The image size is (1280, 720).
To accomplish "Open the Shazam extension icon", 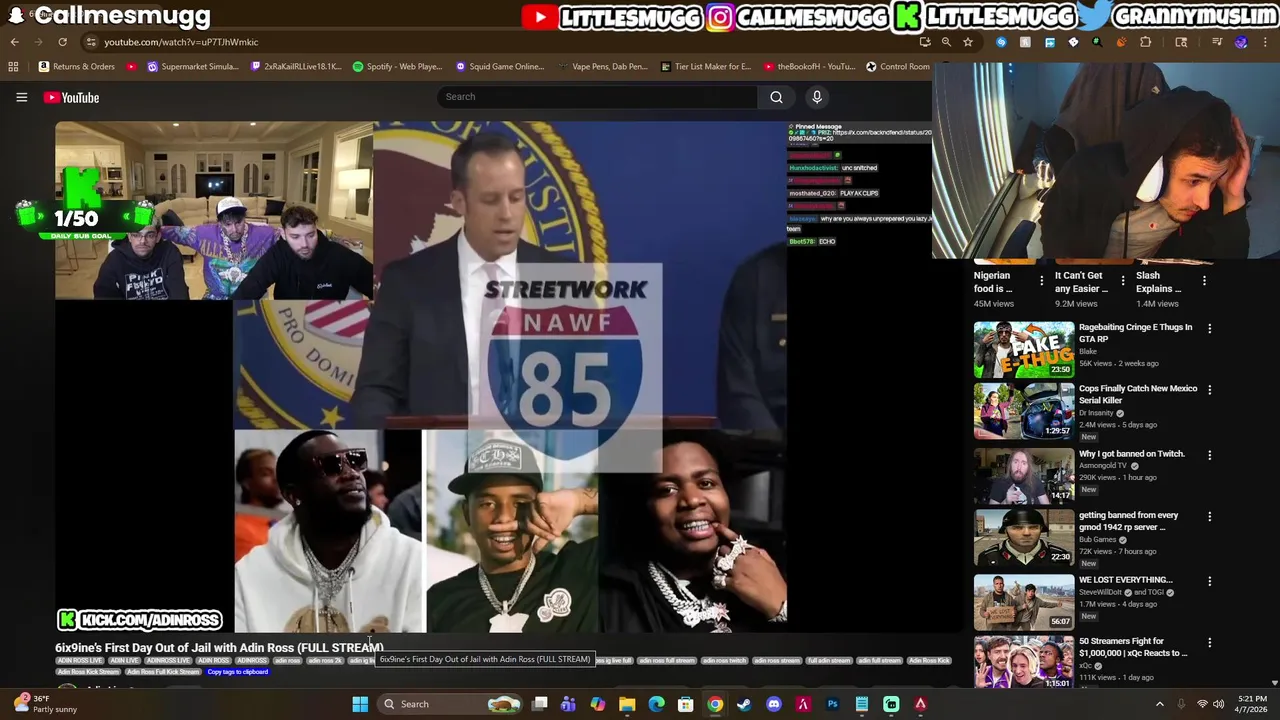I will tap(1001, 42).
